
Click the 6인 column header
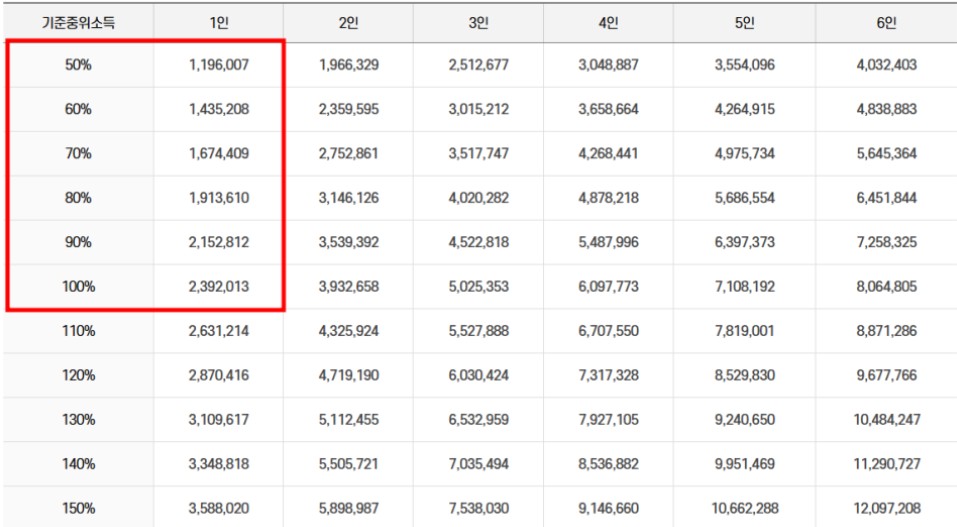886,23
